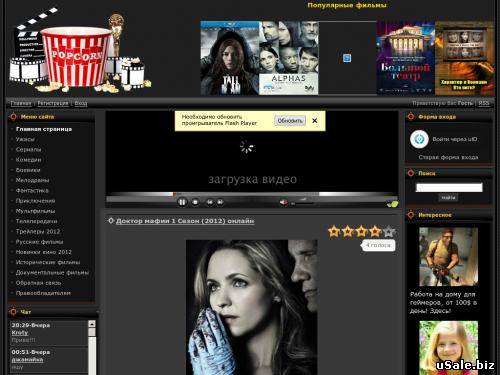500x375 pixels.
Task: Skip to the next video track
Action: point(220,202)
